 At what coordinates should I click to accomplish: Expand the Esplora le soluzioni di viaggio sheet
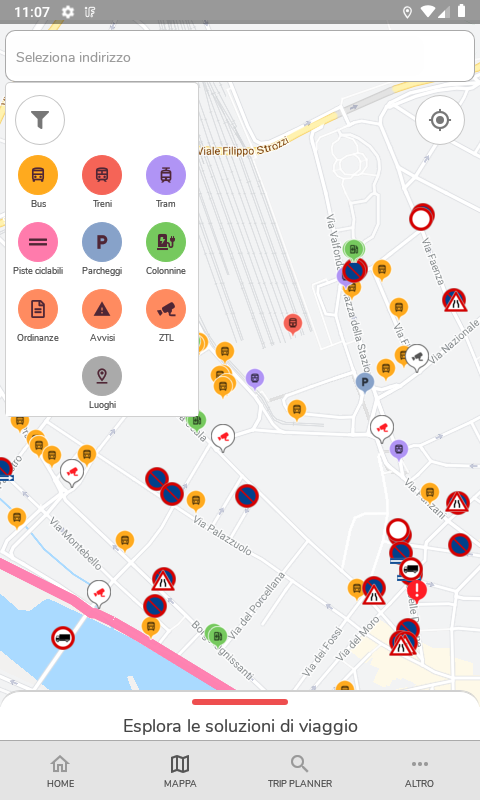pyautogui.click(x=240, y=726)
